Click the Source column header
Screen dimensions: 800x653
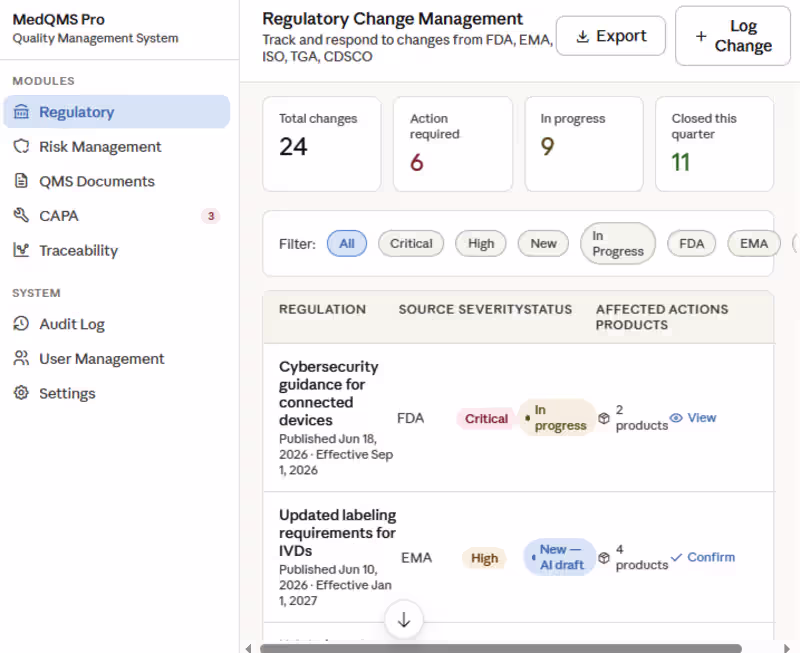(426, 309)
